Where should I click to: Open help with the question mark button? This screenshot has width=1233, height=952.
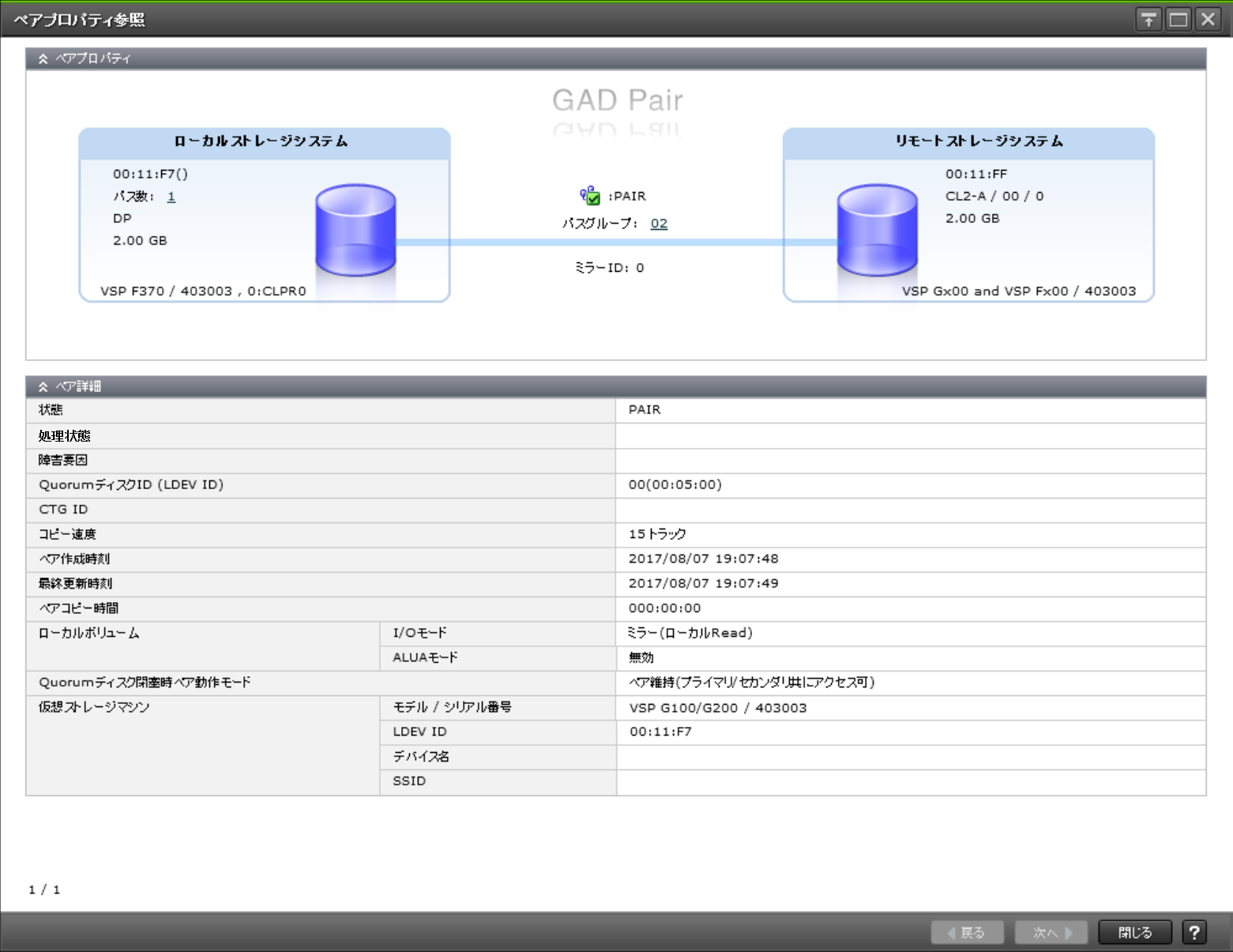1194,932
